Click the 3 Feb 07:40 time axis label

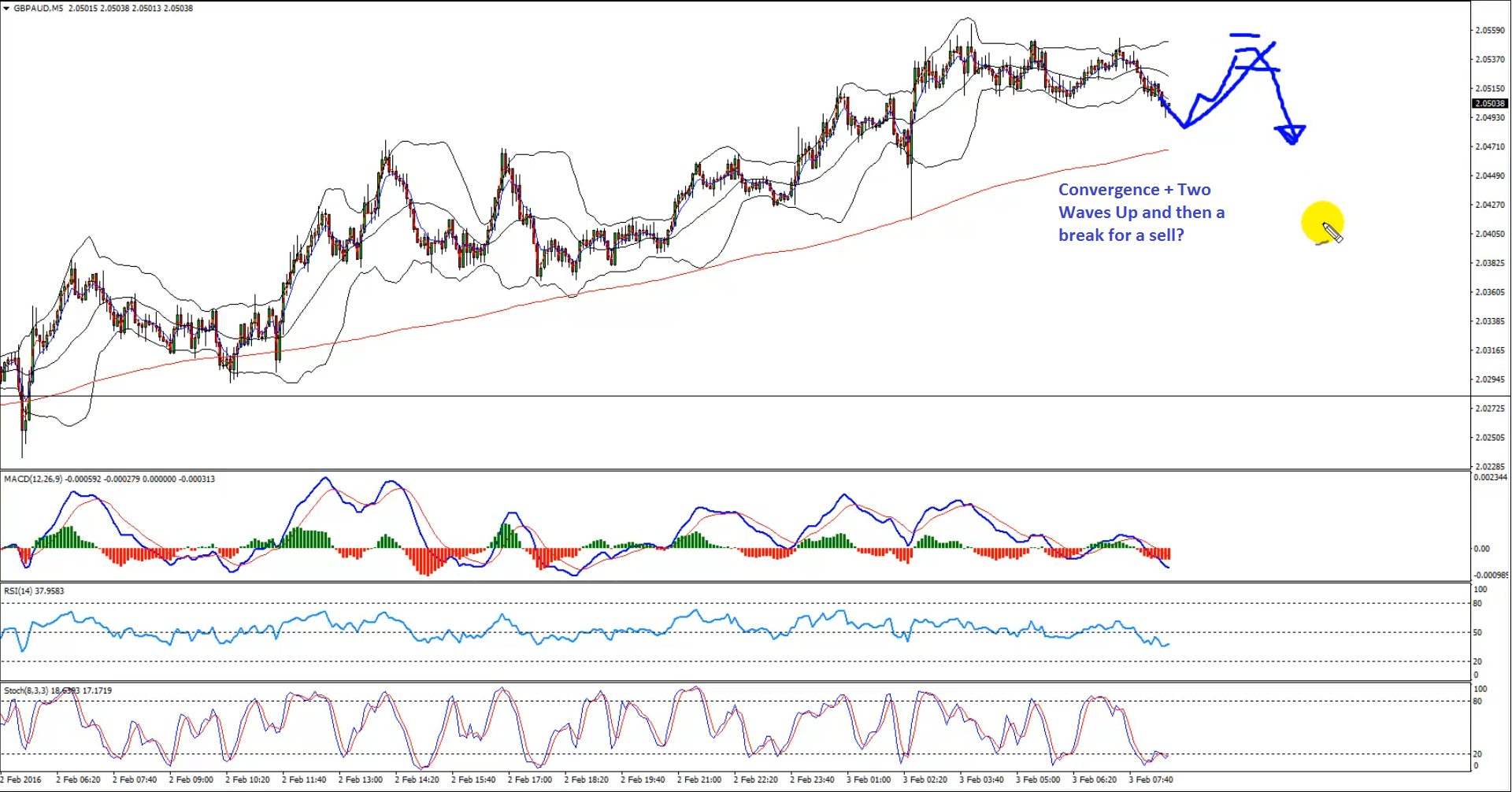point(1151,779)
